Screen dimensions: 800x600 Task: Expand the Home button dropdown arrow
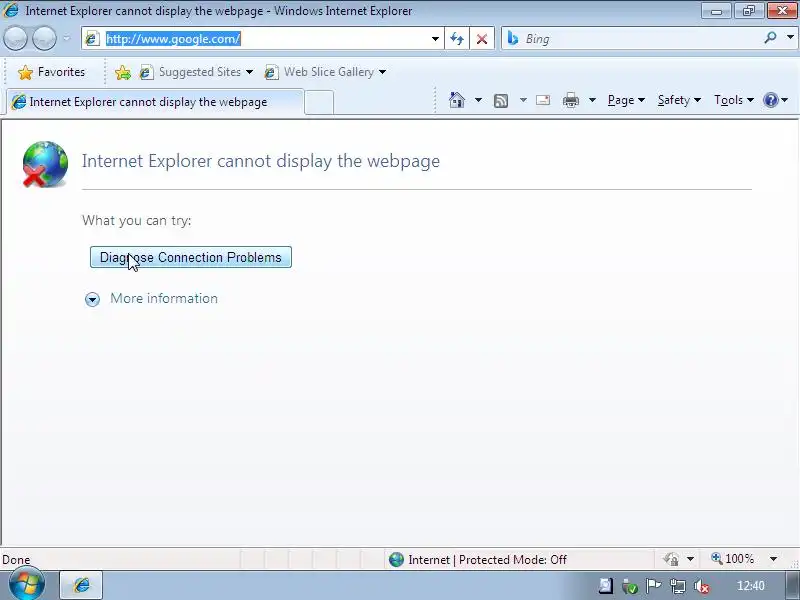click(478, 100)
